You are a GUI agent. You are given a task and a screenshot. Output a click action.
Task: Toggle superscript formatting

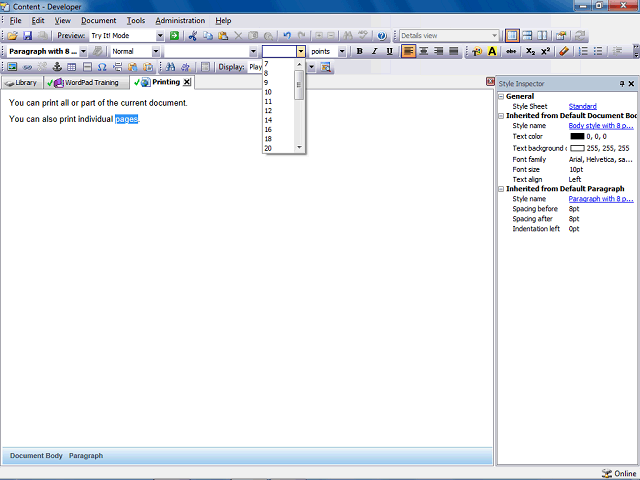click(x=545, y=51)
